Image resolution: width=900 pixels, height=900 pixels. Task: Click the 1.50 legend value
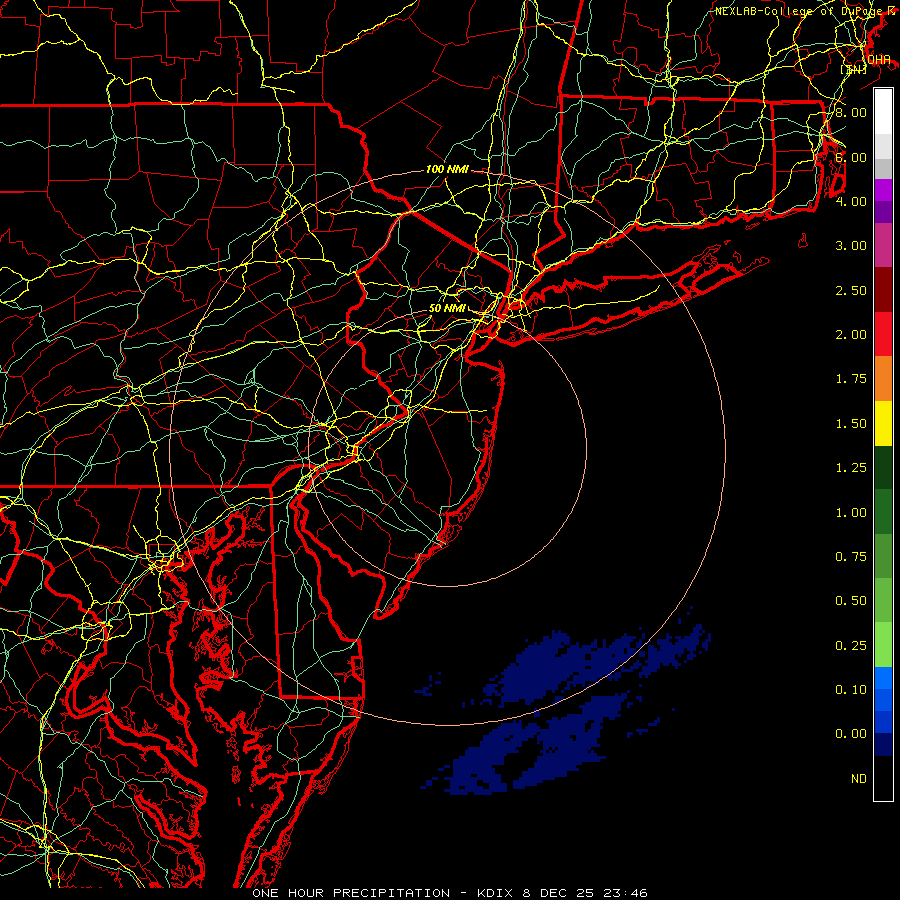[851, 424]
